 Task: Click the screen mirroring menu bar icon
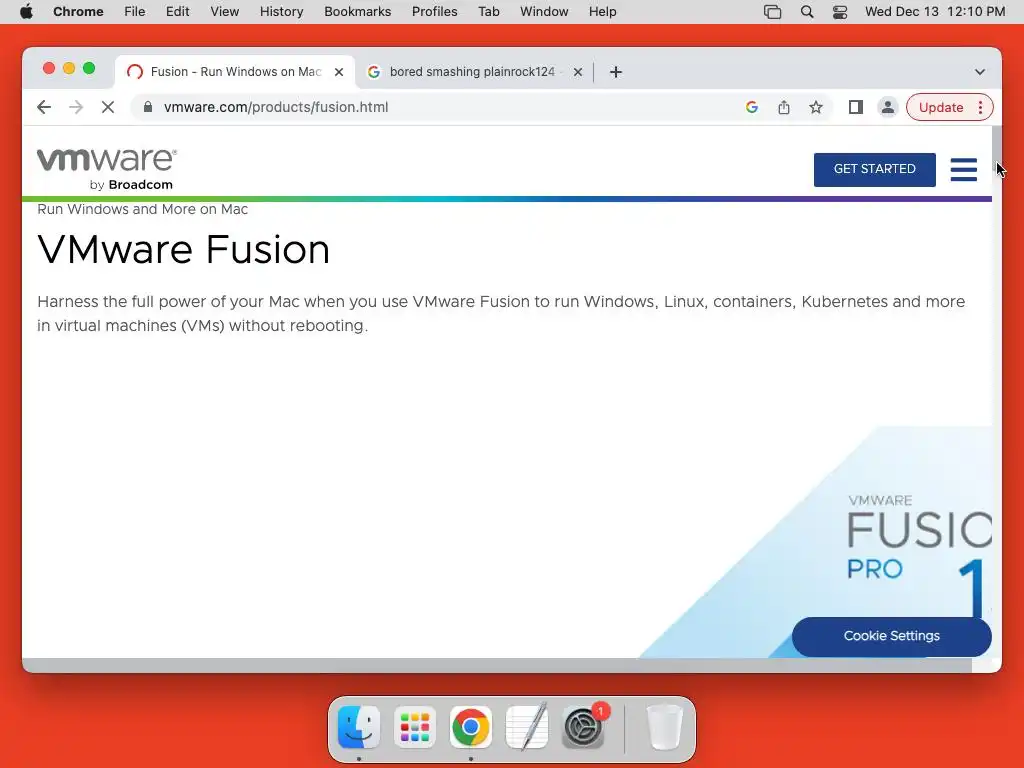point(773,12)
